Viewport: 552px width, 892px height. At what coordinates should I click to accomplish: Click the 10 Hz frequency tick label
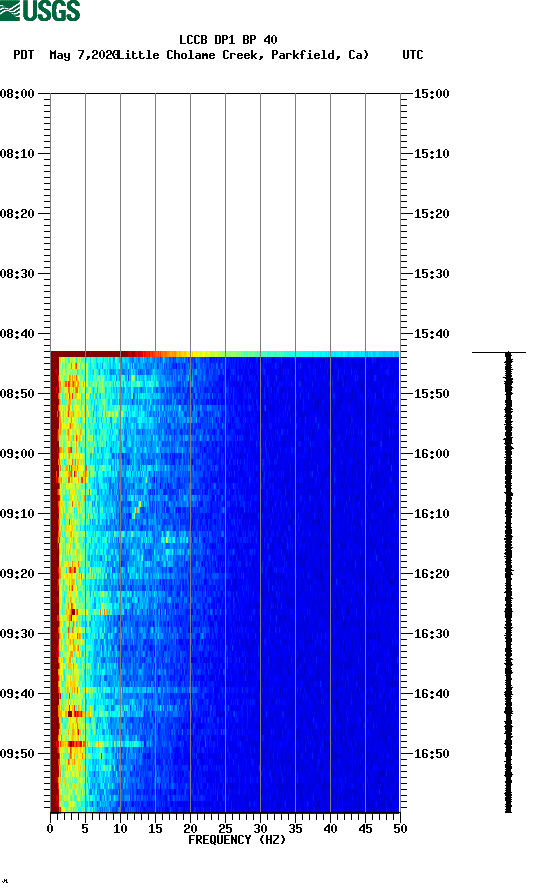pos(120,828)
